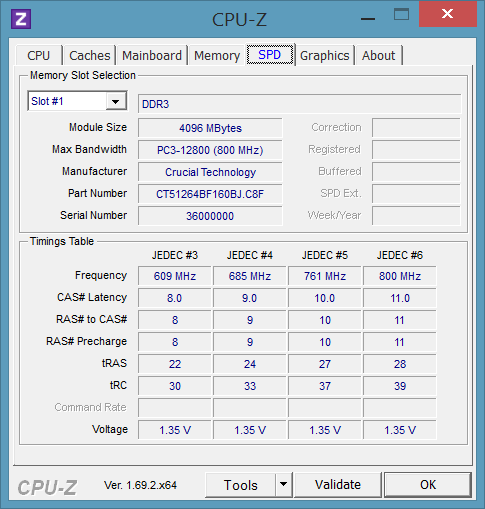
Task: Click the Tools button
Action: 241,485
